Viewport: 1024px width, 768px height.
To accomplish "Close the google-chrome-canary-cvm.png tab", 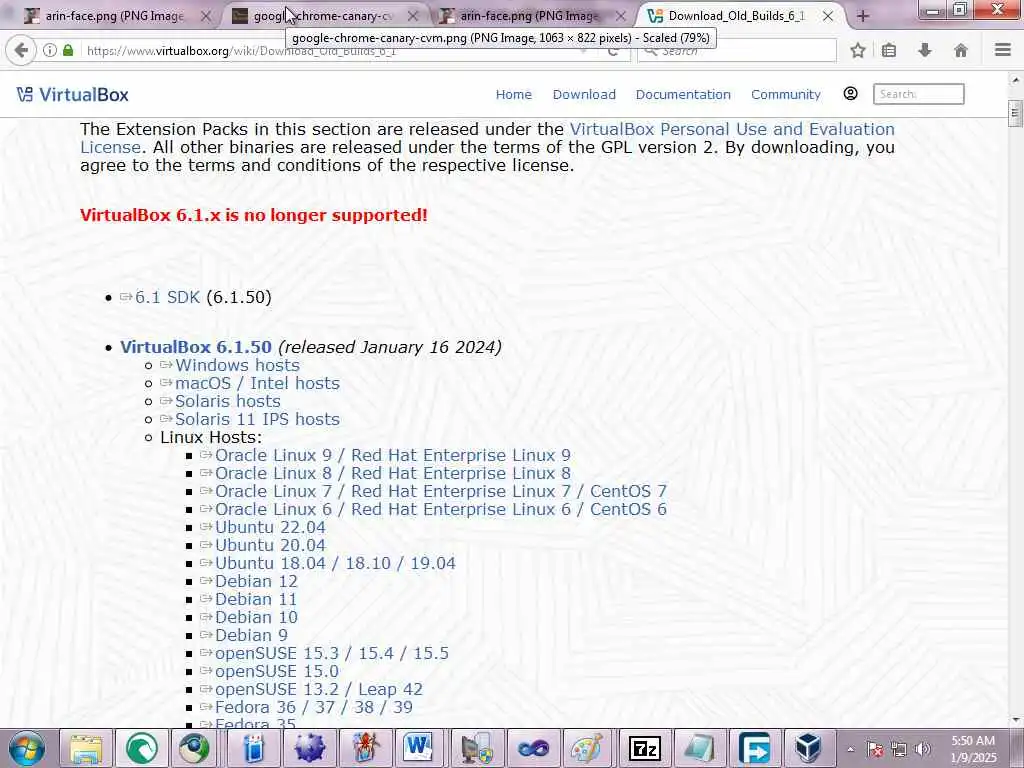I will [x=413, y=16].
